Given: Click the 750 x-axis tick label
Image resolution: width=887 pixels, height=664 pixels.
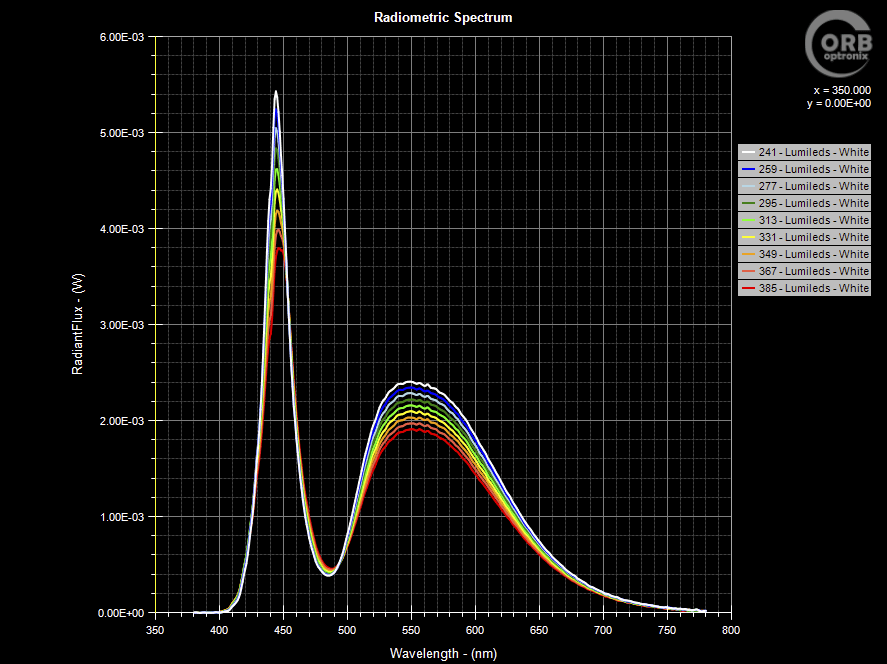Looking at the screenshot, I should coord(668,630).
